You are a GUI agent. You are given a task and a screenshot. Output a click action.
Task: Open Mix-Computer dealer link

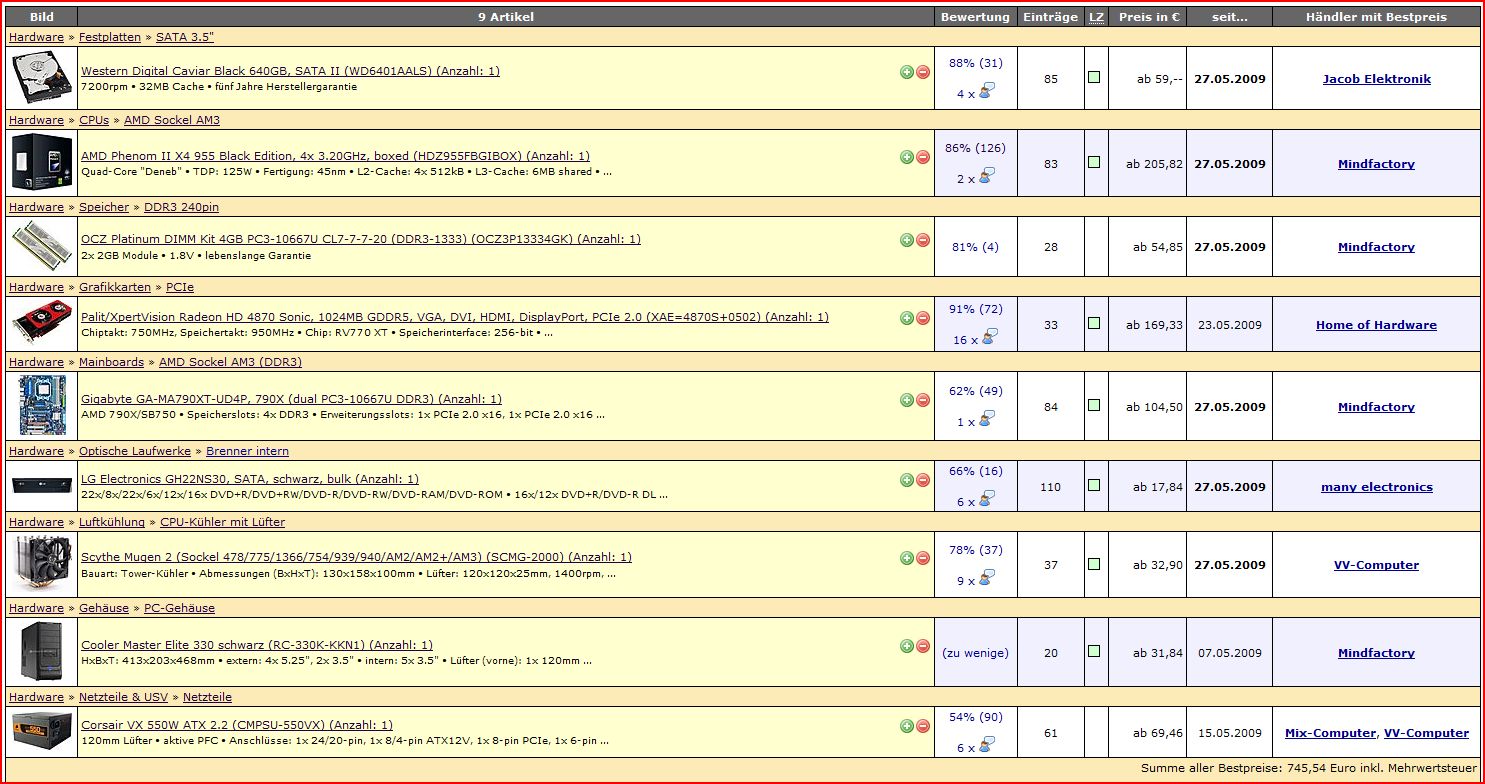(x=1330, y=733)
